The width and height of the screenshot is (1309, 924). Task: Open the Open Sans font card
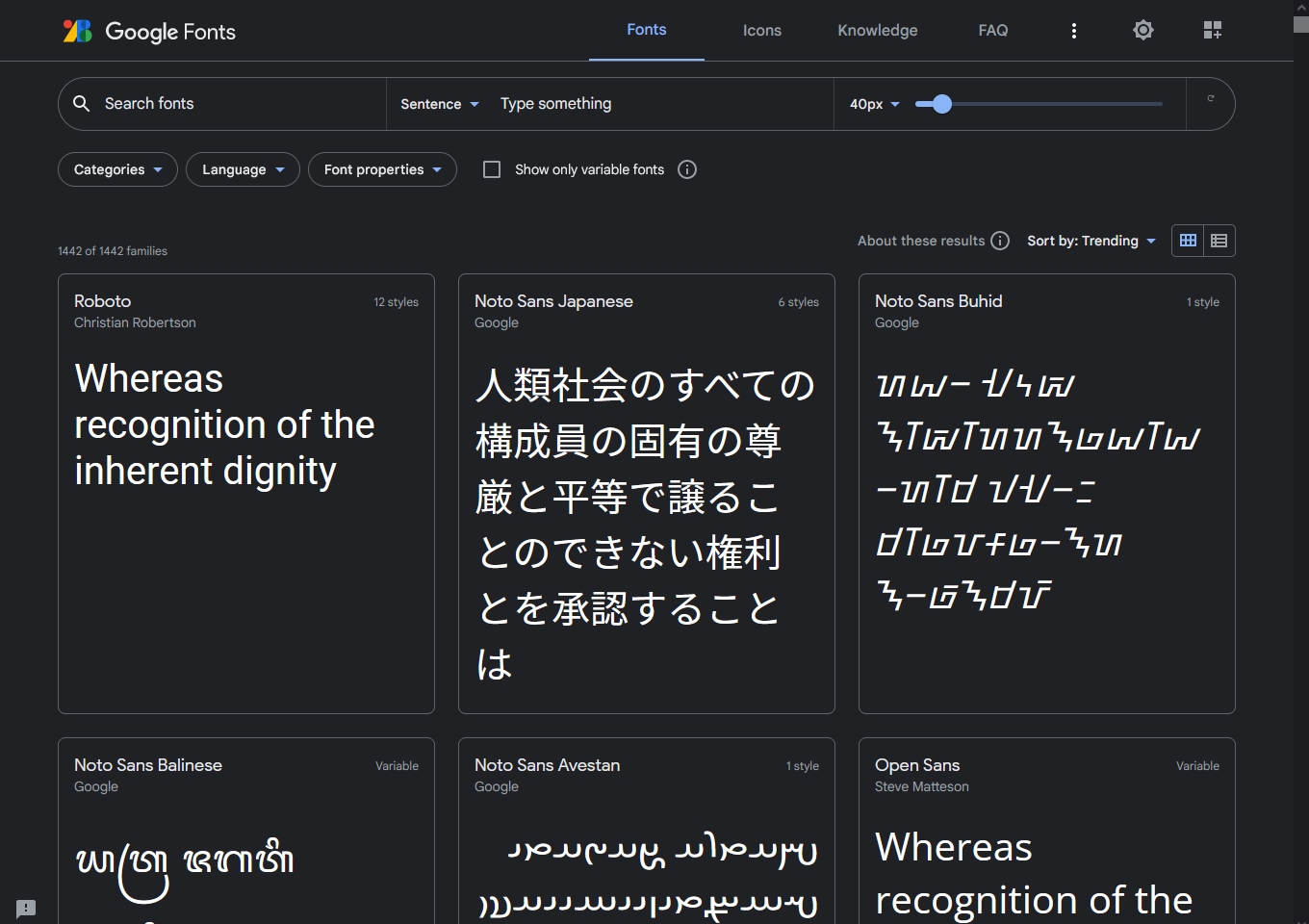coord(1047,831)
